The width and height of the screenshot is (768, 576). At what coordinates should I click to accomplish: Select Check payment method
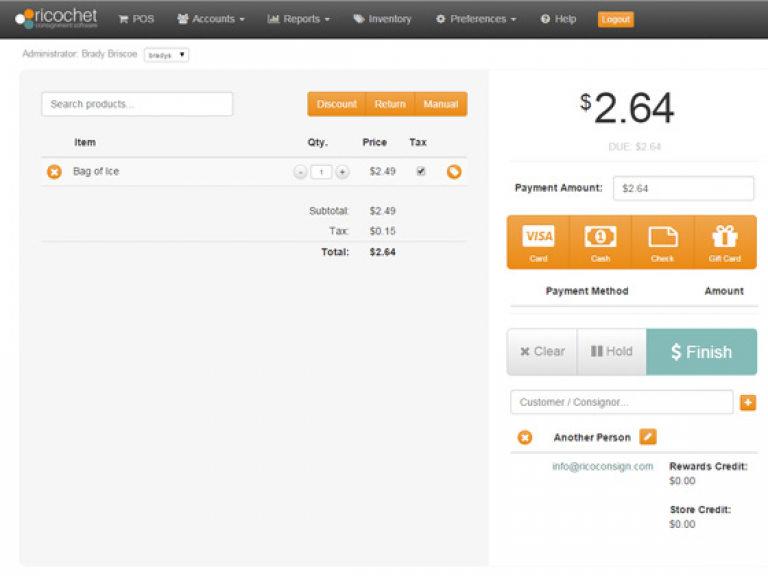663,242
